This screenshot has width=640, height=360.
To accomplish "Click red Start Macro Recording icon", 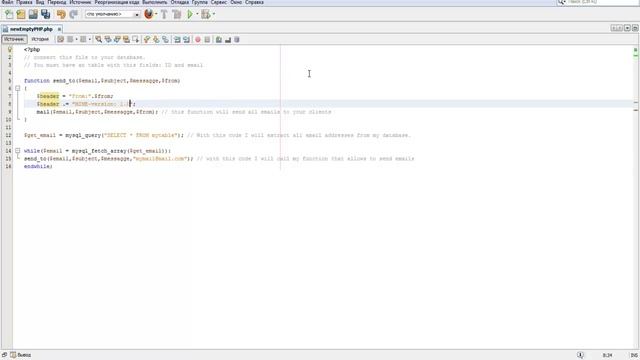I will click(x=198, y=40).
